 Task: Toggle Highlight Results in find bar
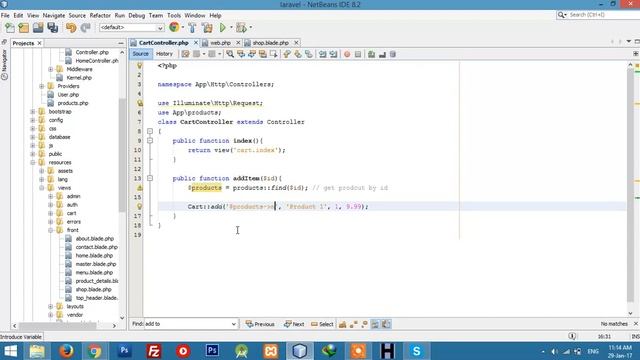click(375, 324)
